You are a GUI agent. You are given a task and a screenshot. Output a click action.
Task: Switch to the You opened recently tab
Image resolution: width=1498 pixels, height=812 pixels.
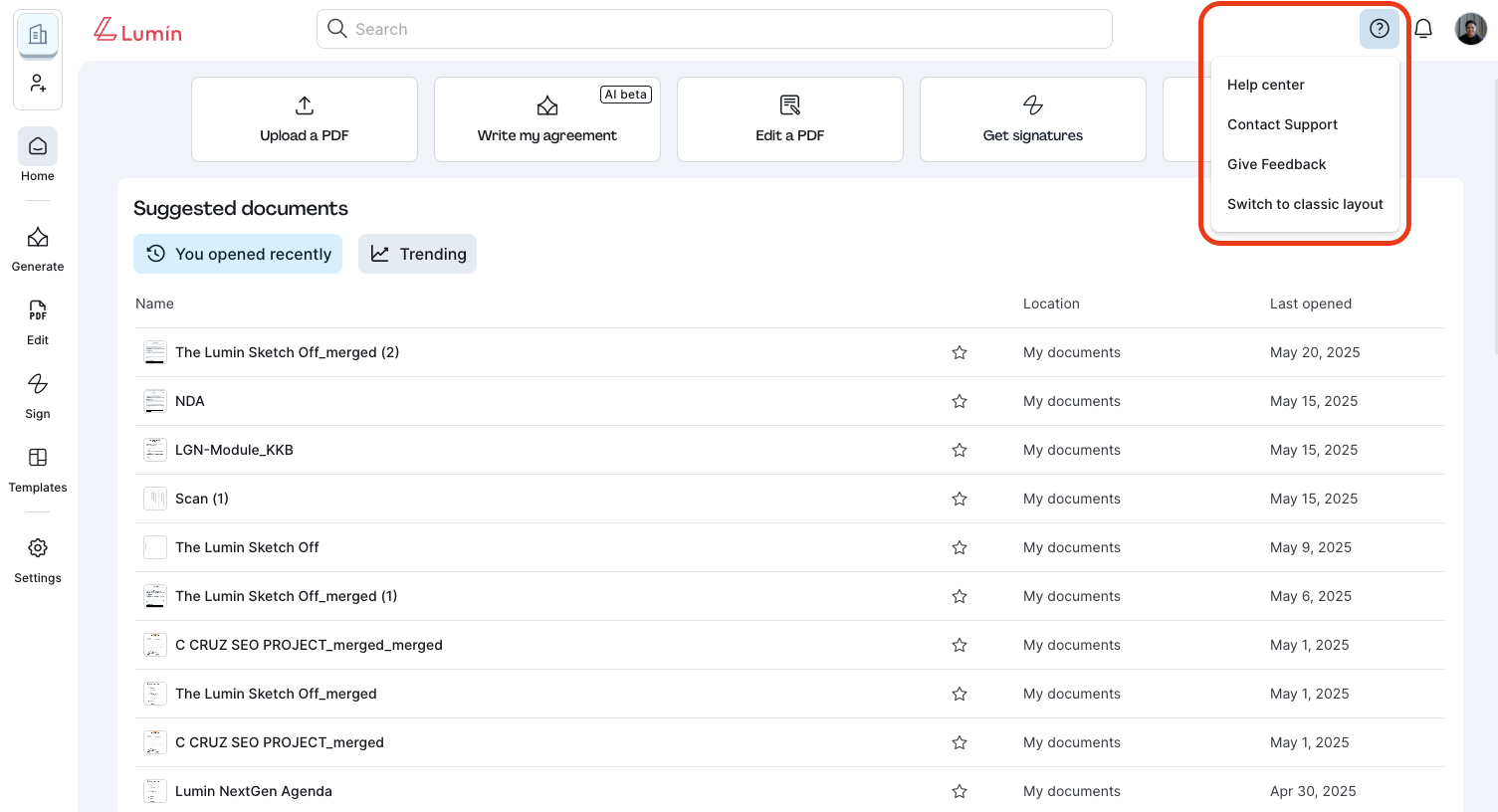coord(238,254)
